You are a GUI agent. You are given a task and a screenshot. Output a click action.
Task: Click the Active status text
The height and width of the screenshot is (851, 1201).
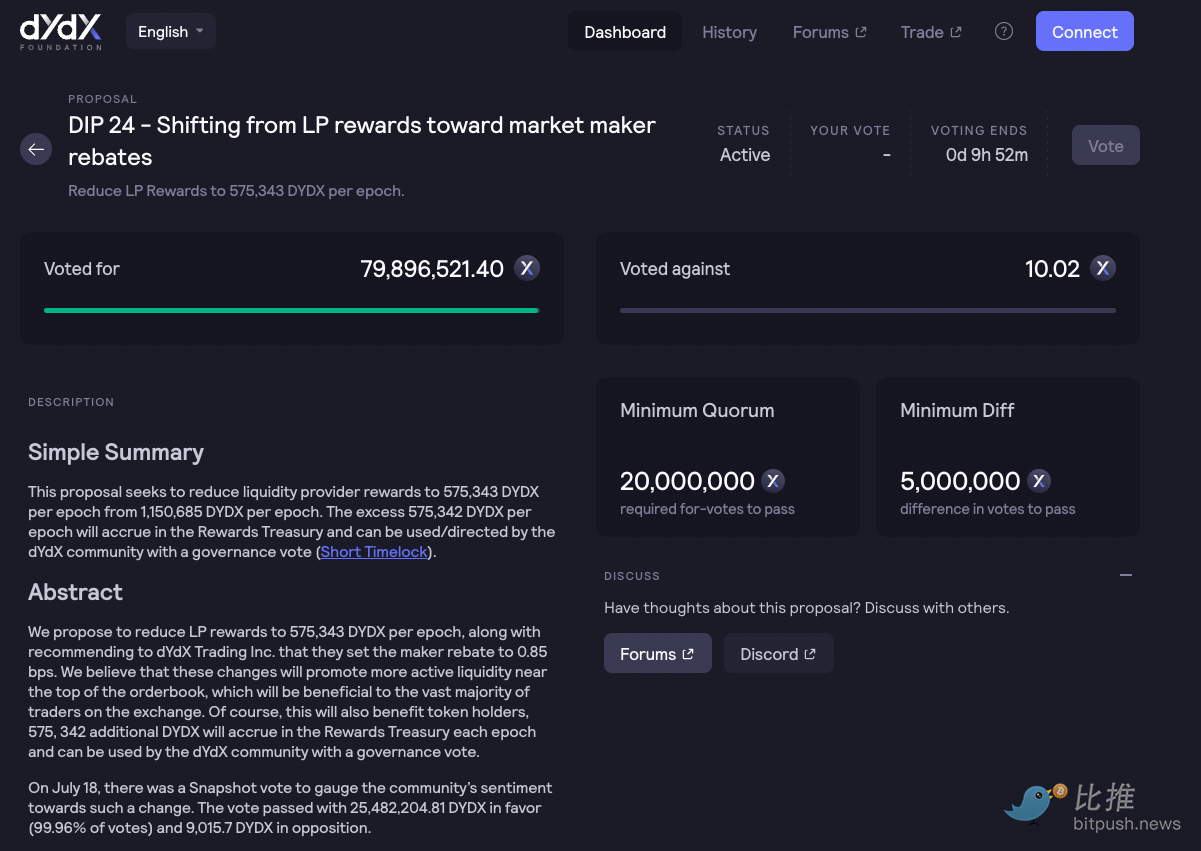(745, 155)
